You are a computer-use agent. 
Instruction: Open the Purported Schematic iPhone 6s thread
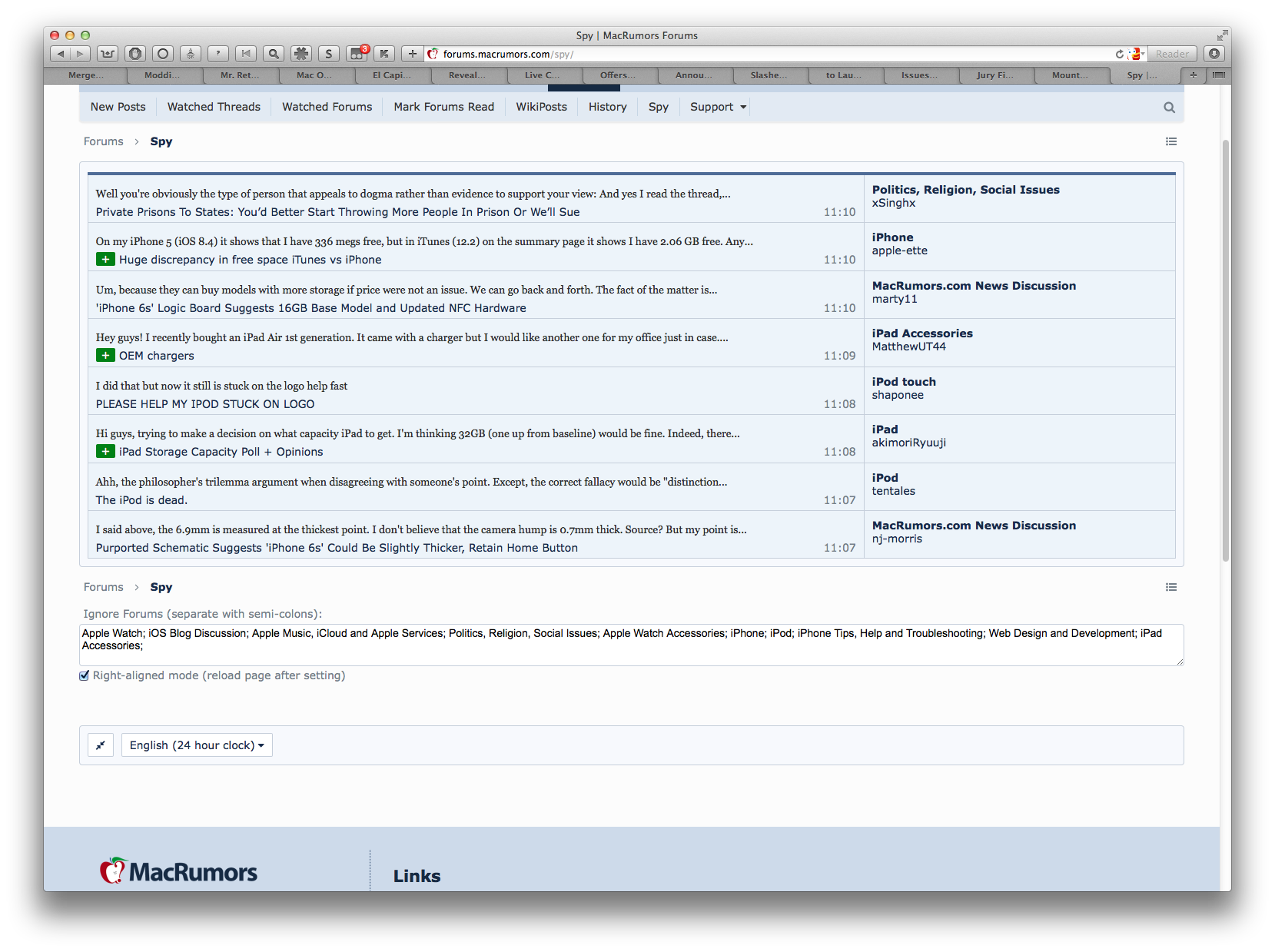[x=337, y=548]
